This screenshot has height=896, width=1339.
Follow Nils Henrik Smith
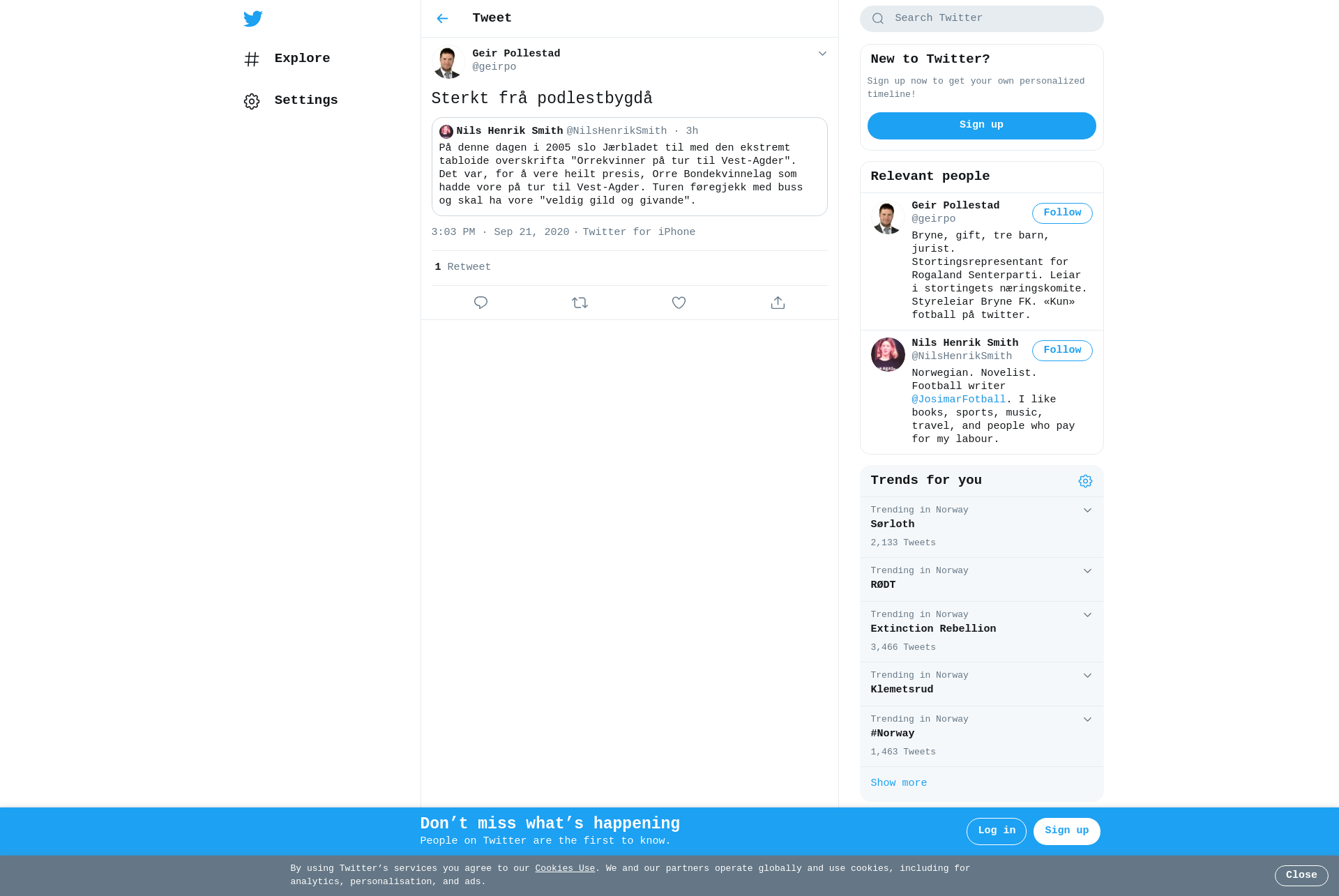(x=1062, y=351)
